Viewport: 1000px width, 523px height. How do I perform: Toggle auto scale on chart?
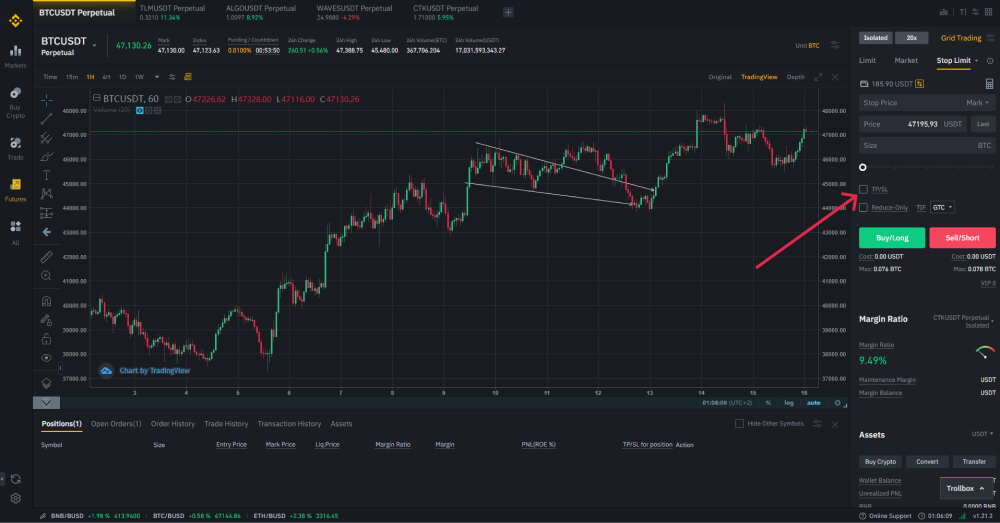click(x=814, y=403)
